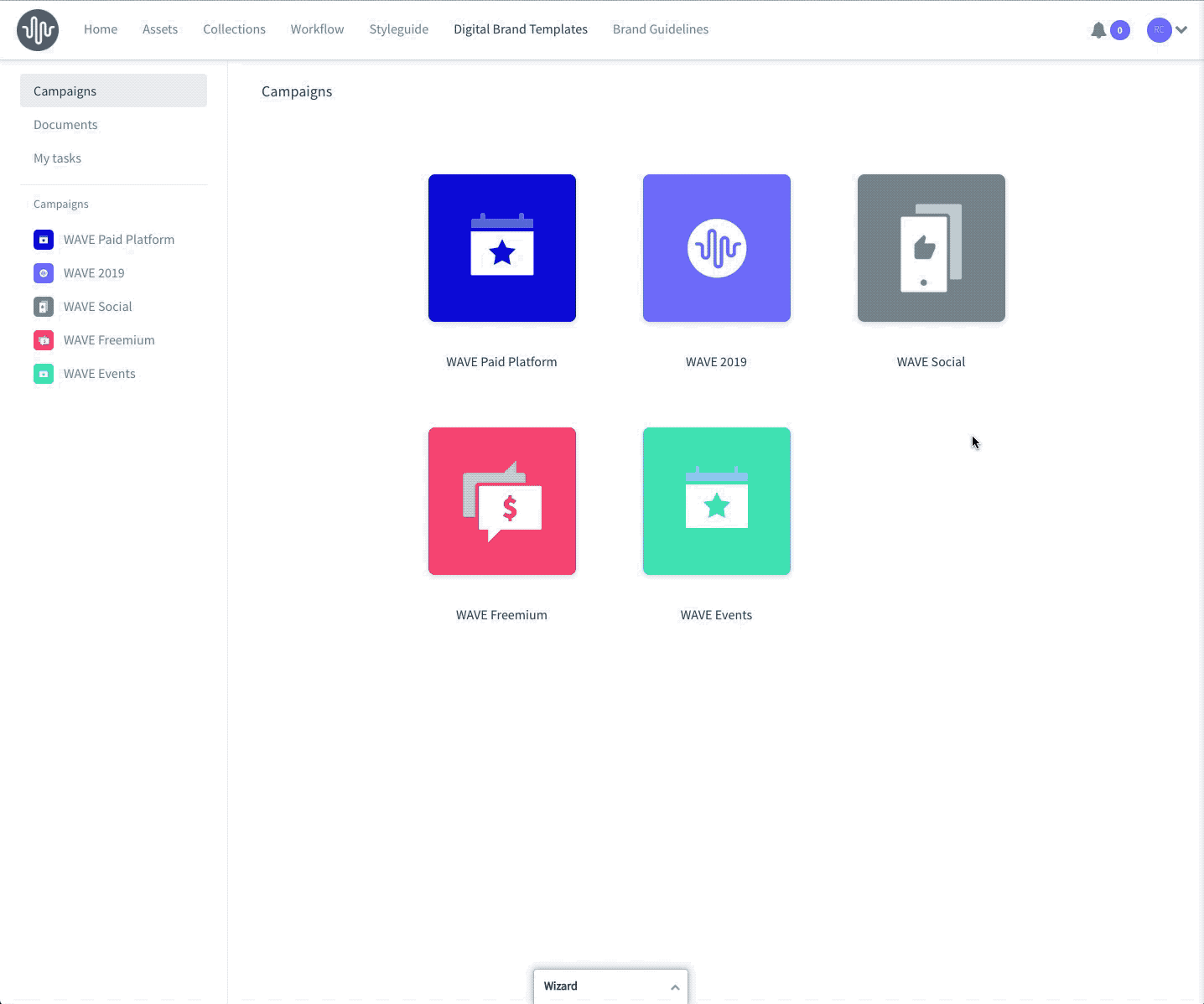Viewport: 1204px width, 1004px height.
Task: Click WAVE Social sidebar link
Action: point(98,307)
